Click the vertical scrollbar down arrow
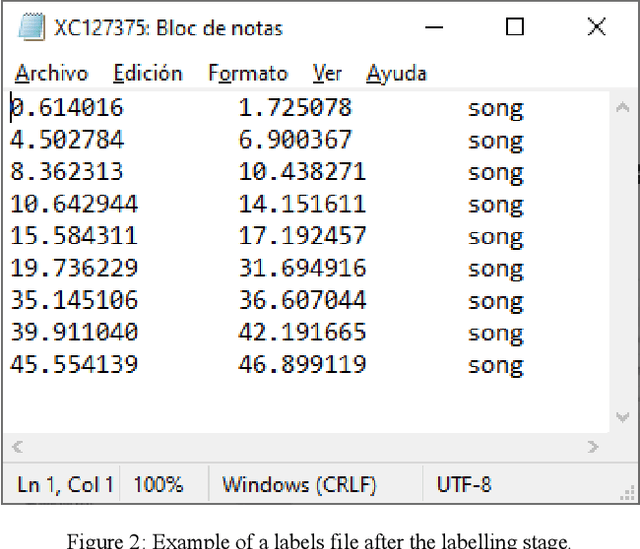Image resolution: width=640 pixels, height=549 pixels. (623, 417)
